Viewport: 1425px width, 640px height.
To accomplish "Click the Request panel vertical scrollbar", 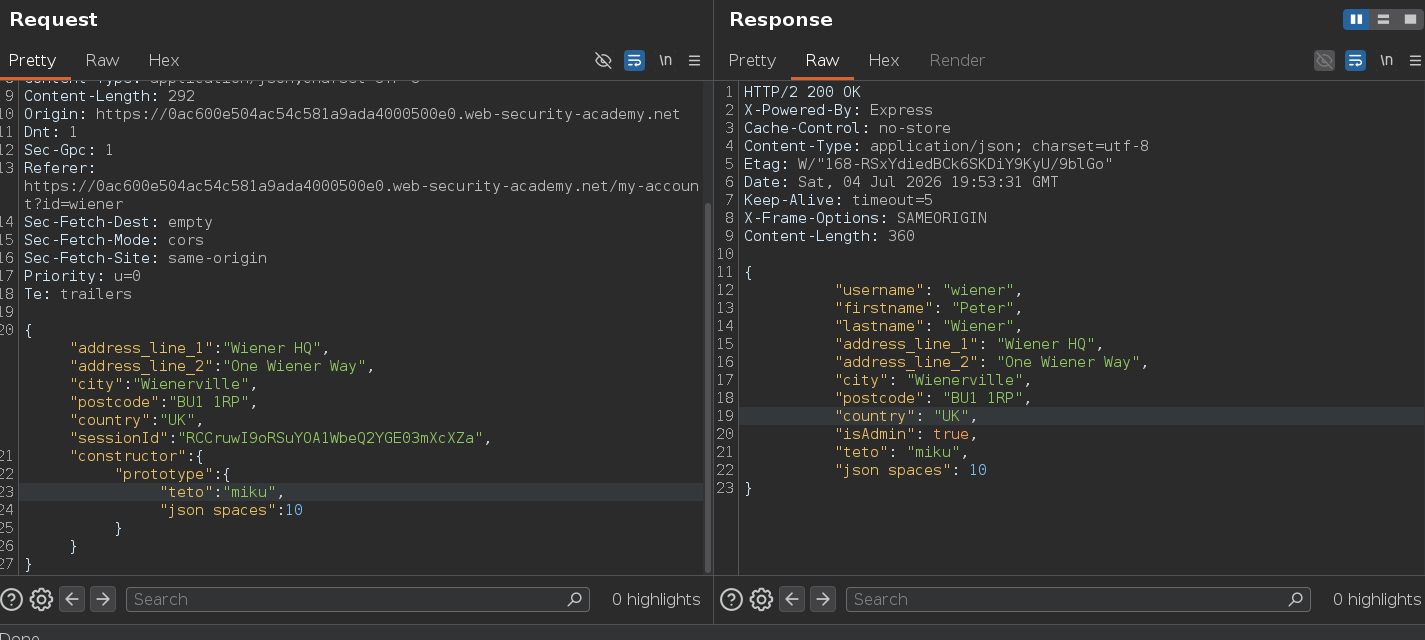I will point(708,390).
